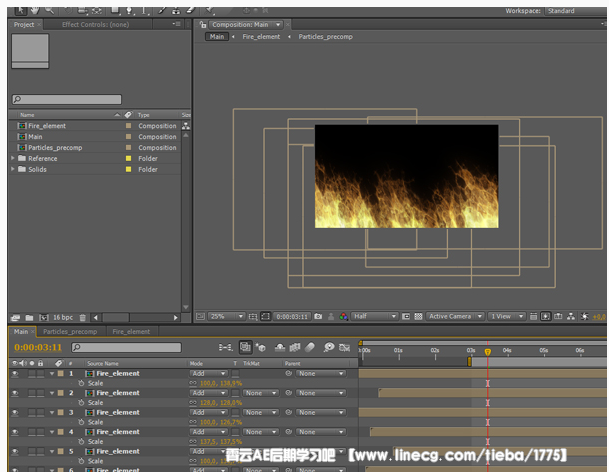Click the Fire_element breadcrumb in composition viewer
Image resolution: width=609 pixels, height=472 pixels.
[x=261, y=37]
